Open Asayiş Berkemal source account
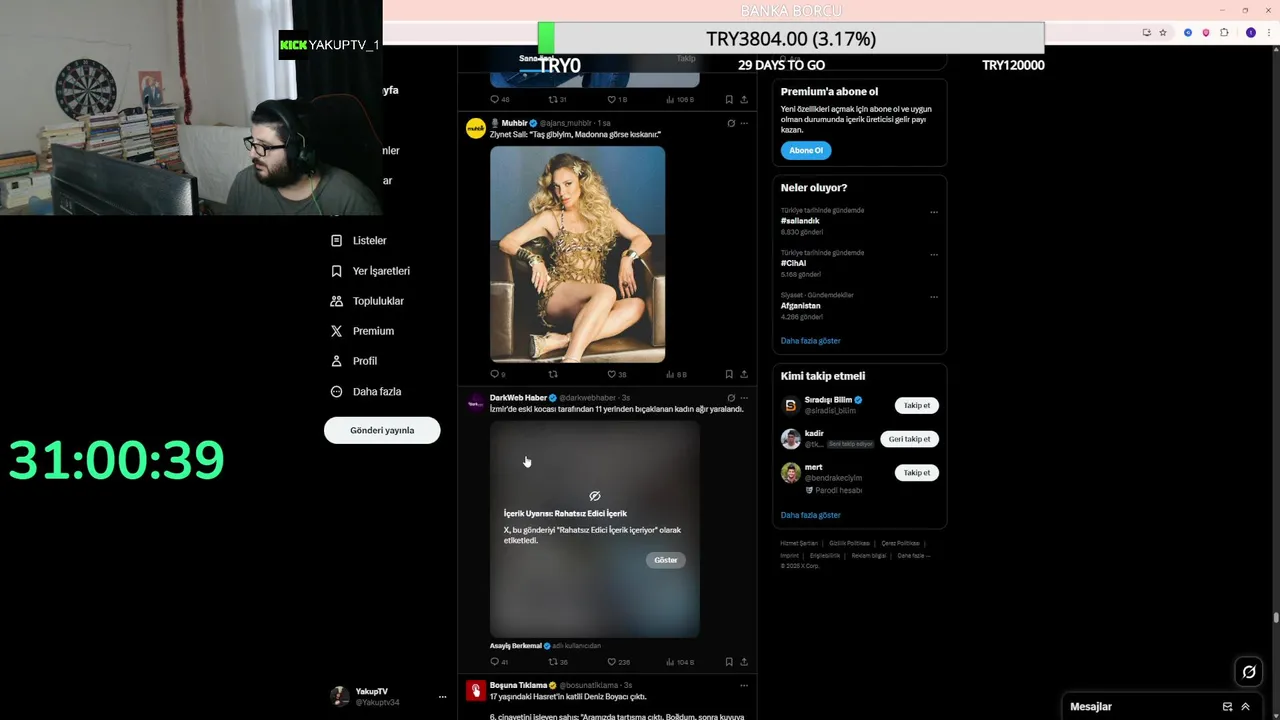 (x=516, y=646)
